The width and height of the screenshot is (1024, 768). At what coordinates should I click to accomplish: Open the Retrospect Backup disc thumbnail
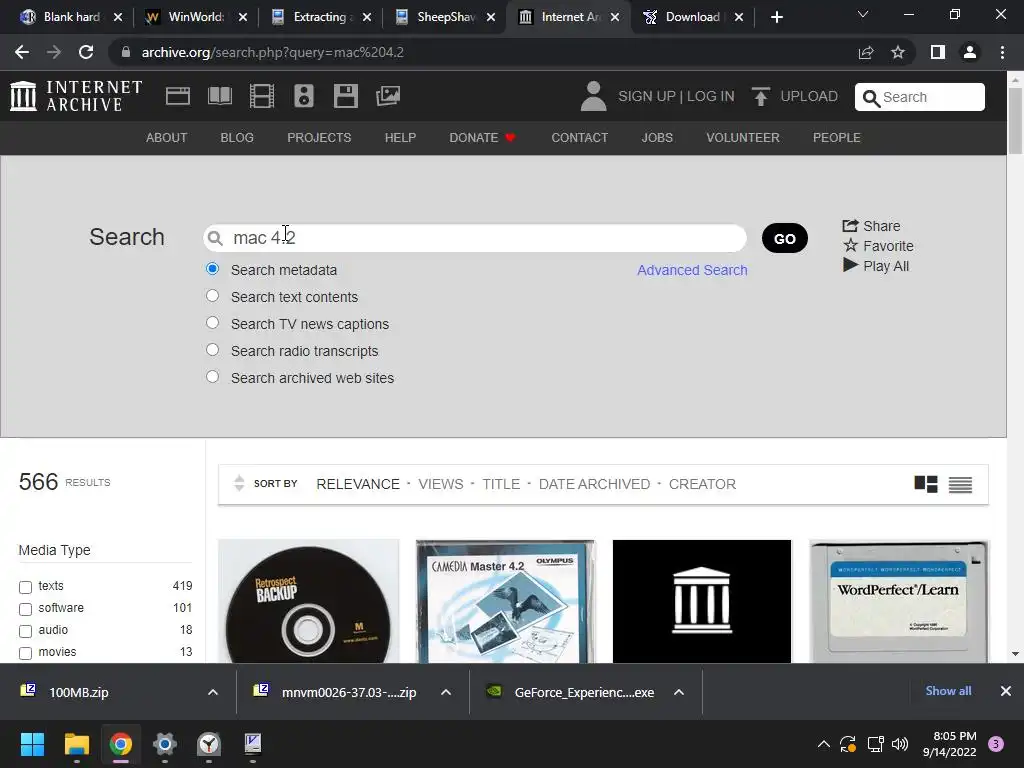308,601
